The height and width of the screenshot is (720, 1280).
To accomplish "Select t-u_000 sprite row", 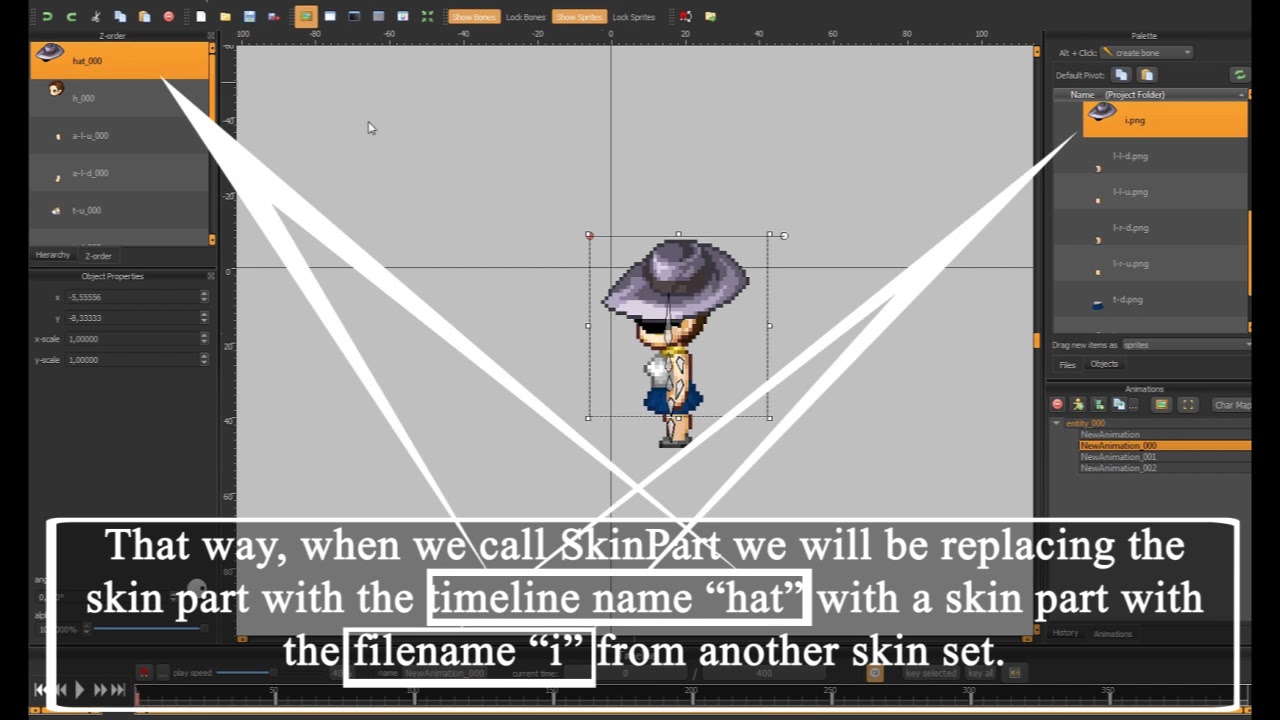I will coord(119,210).
